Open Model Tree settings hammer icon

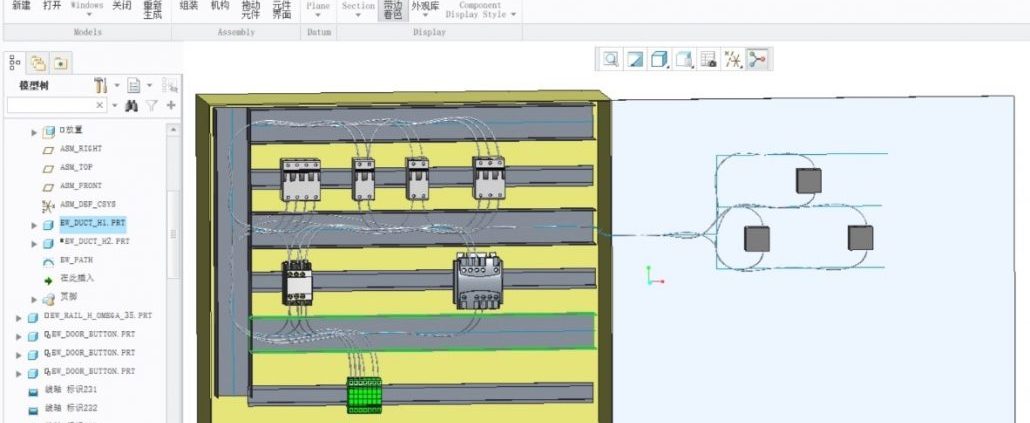[x=101, y=85]
